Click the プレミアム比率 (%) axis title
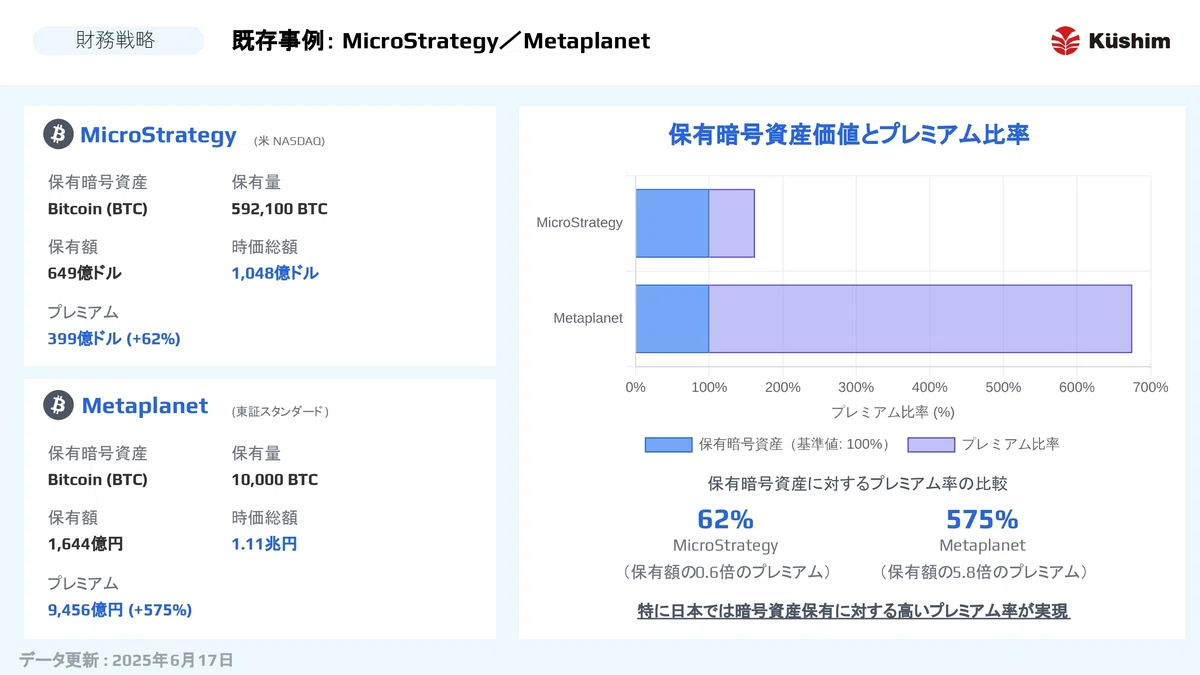Viewport: 1200px width, 675px height. click(893, 411)
